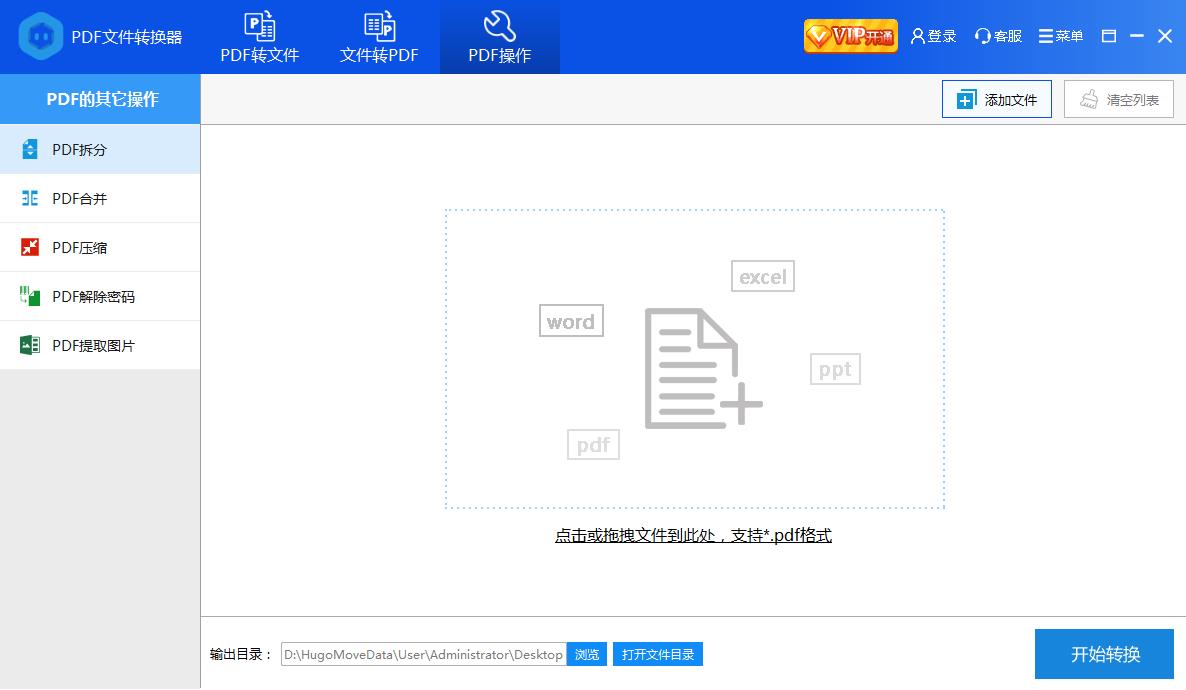Open the 菜单 menu

1060,36
